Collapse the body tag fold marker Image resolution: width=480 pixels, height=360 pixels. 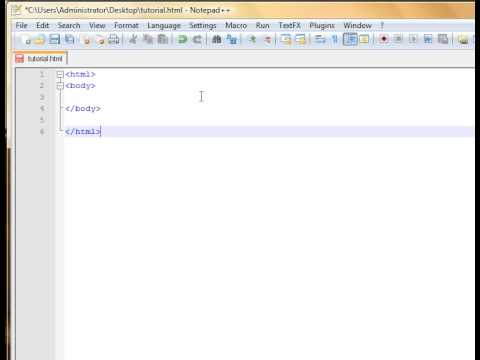pyautogui.click(x=60, y=86)
